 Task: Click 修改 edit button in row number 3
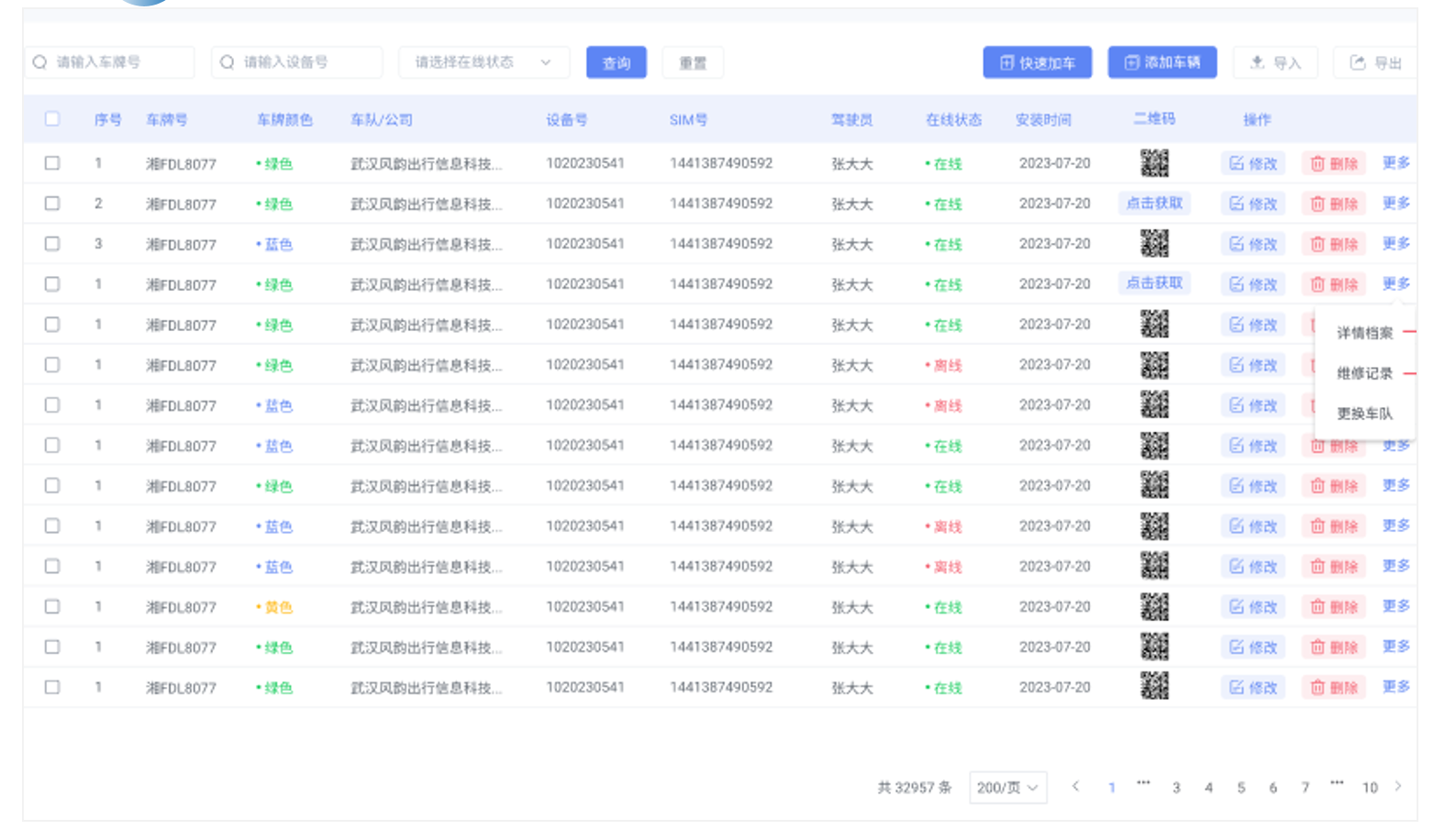(x=1253, y=244)
